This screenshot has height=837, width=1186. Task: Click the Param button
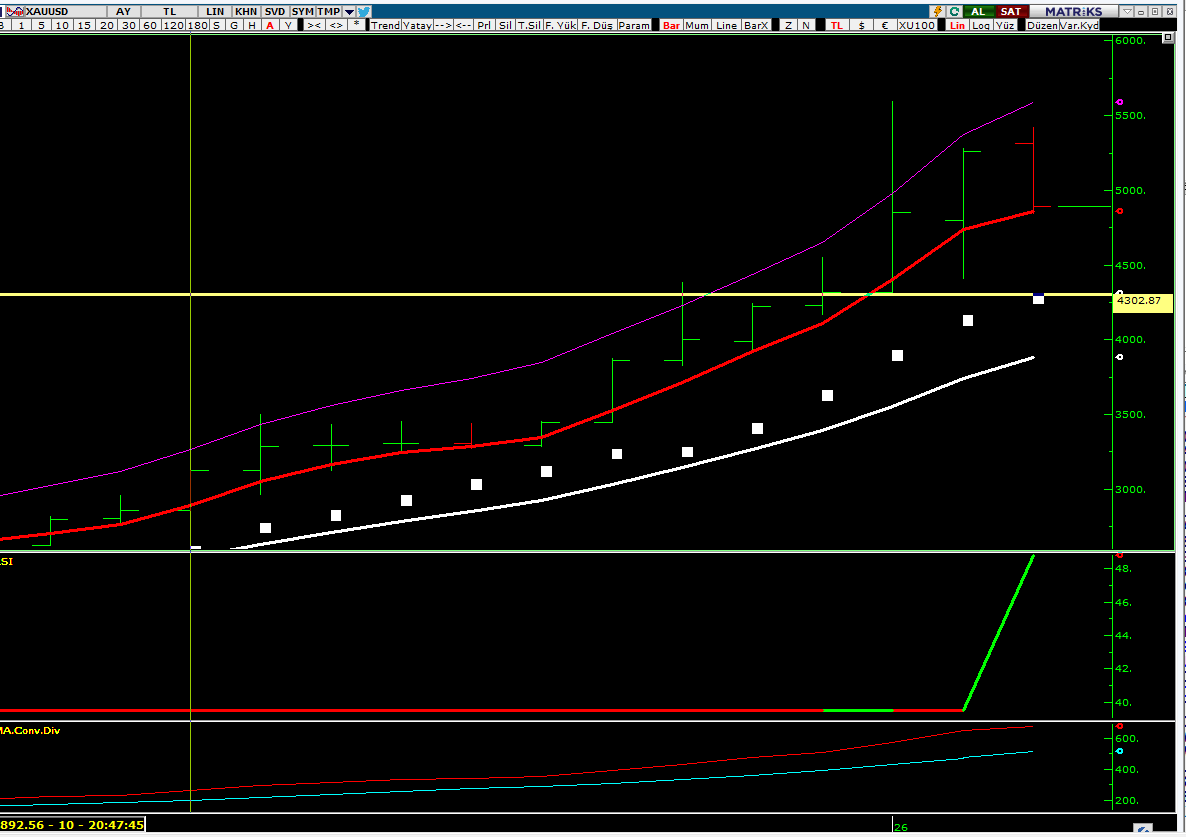(x=634, y=25)
